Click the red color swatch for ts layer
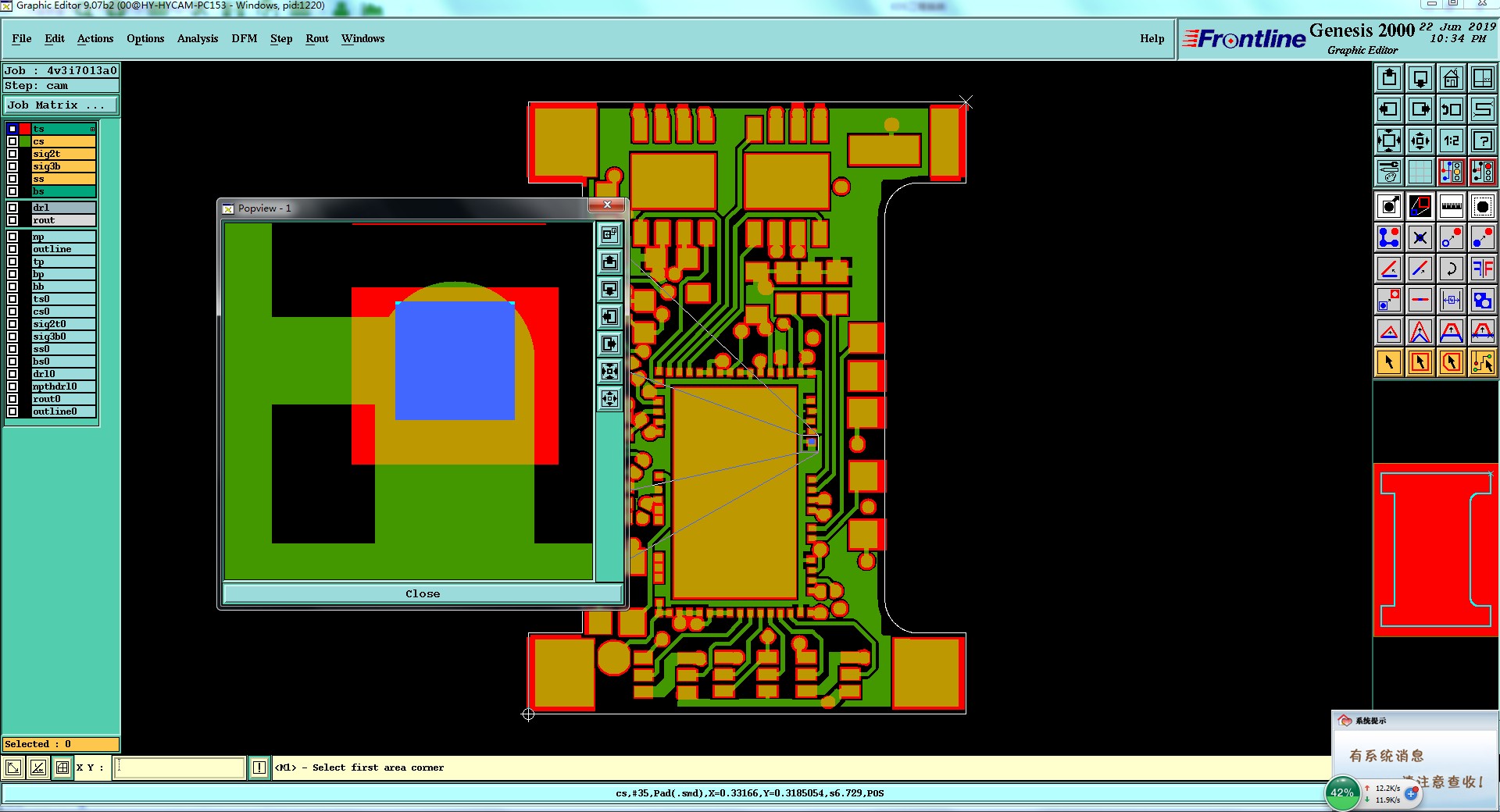This screenshot has height=812, width=1500. (x=26, y=129)
